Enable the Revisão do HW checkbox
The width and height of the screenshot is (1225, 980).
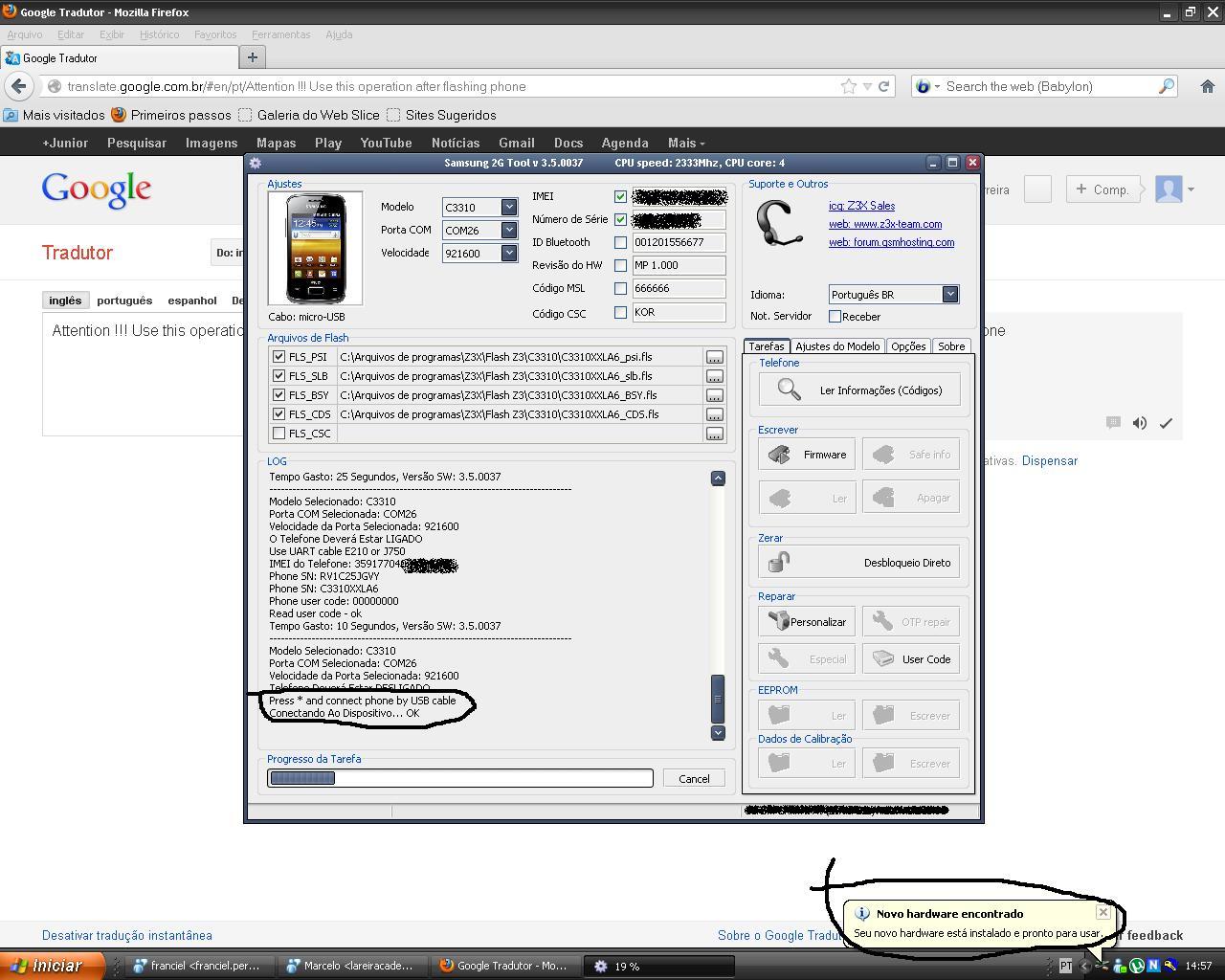pyautogui.click(x=620, y=265)
